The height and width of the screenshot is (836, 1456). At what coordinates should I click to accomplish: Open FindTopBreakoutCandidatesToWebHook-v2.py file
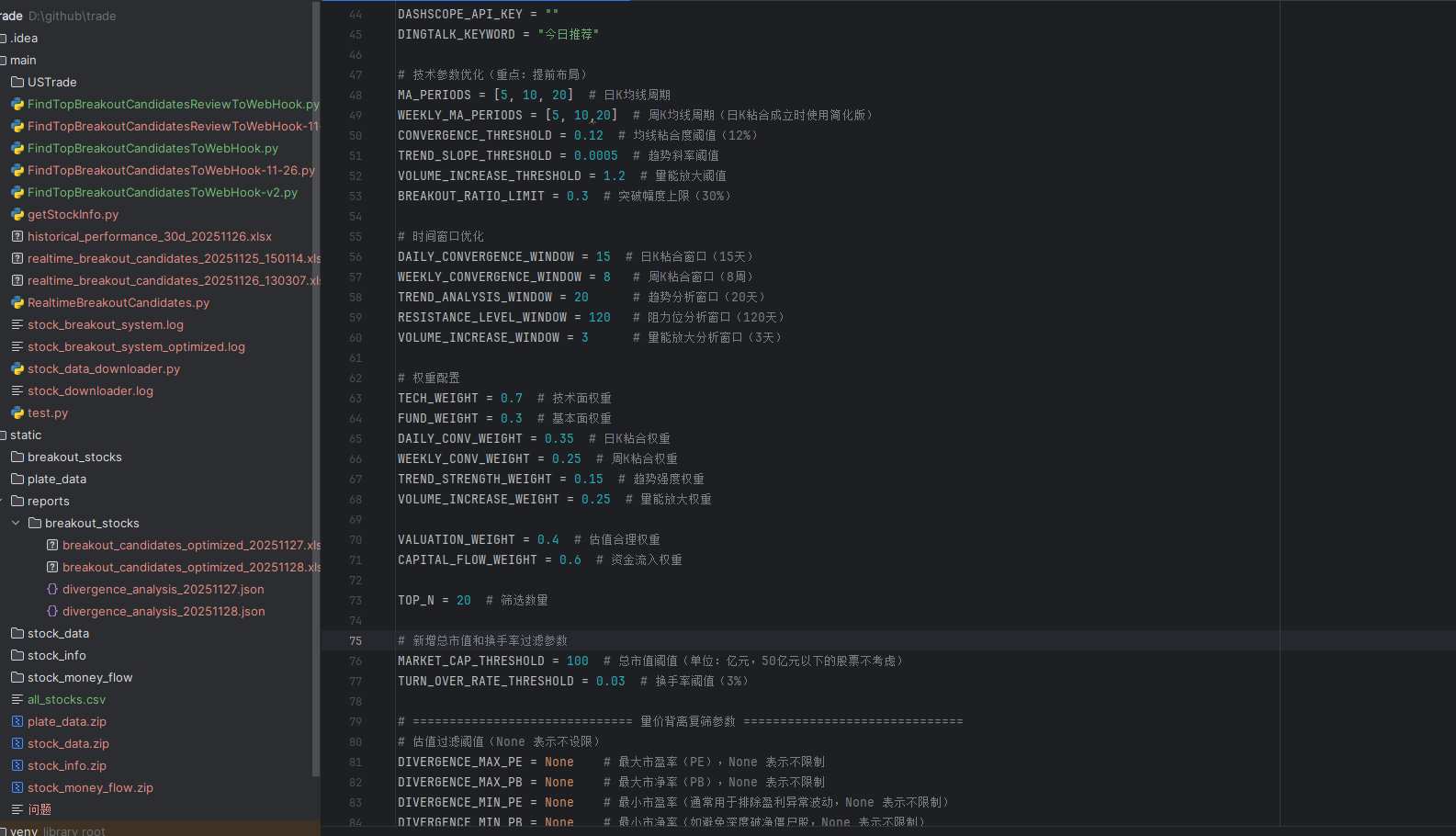pyautogui.click(x=163, y=192)
